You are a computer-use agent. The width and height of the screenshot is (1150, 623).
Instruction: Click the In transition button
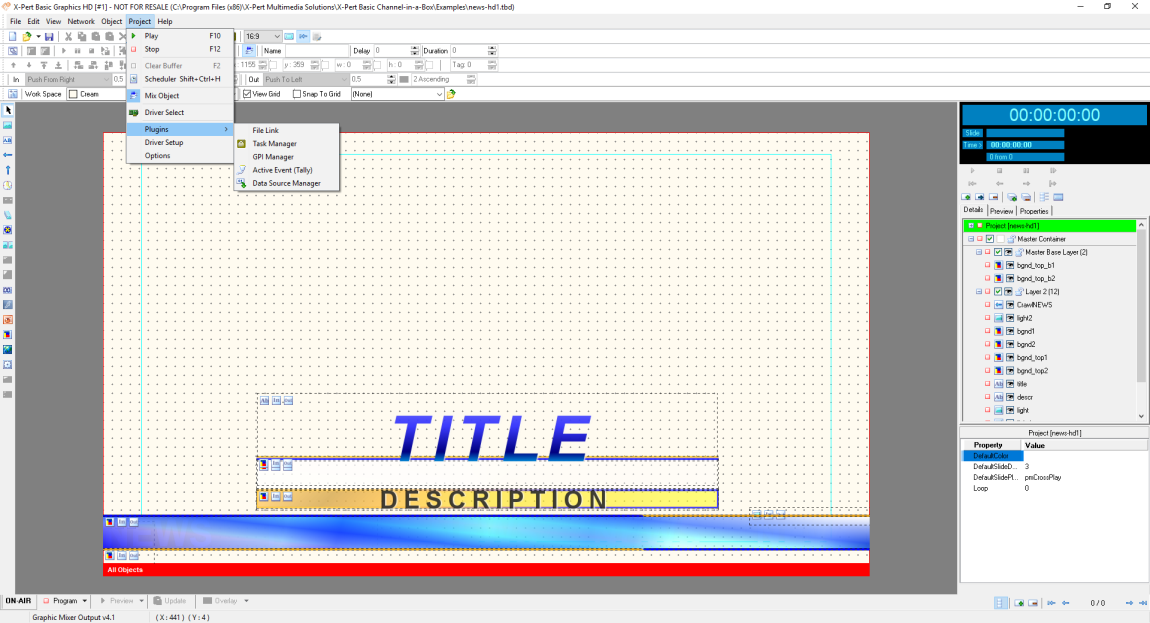[x=16, y=79]
